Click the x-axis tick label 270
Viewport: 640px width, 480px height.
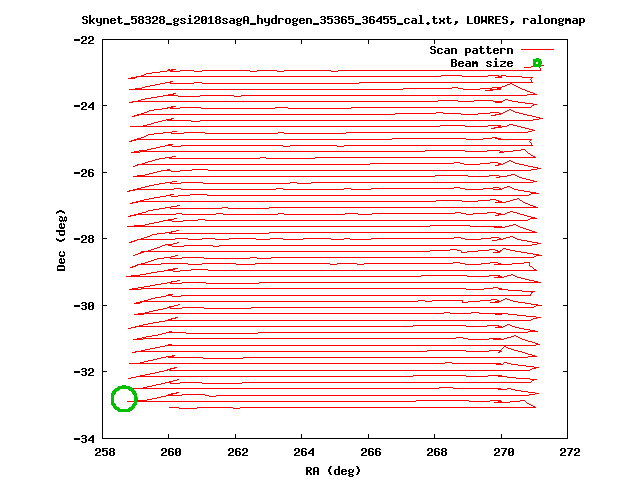click(x=504, y=452)
